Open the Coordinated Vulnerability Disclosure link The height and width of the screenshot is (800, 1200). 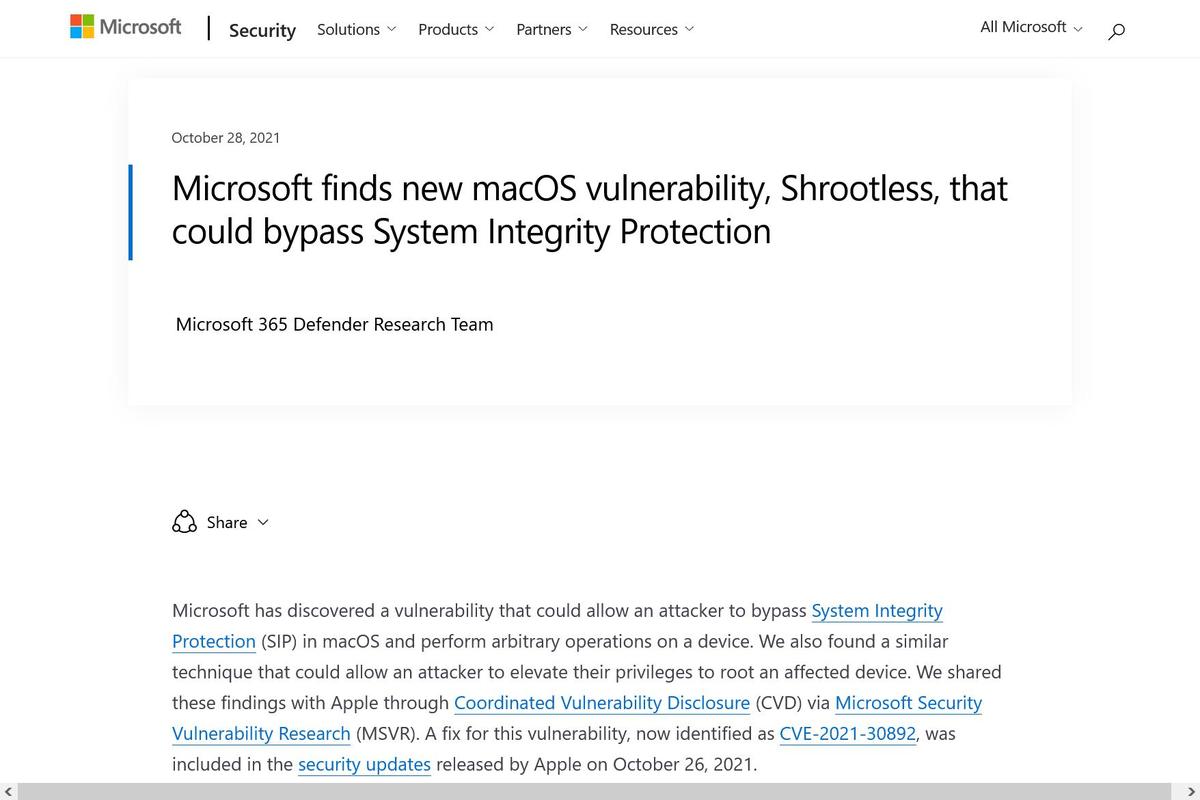pos(602,703)
